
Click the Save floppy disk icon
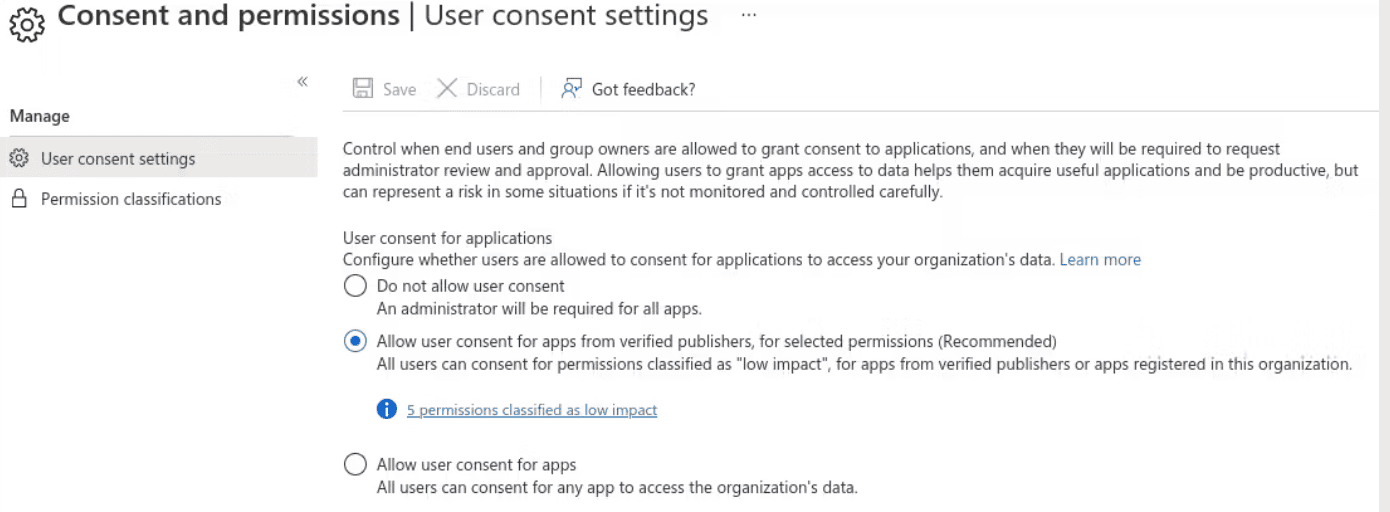coord(362,89)
